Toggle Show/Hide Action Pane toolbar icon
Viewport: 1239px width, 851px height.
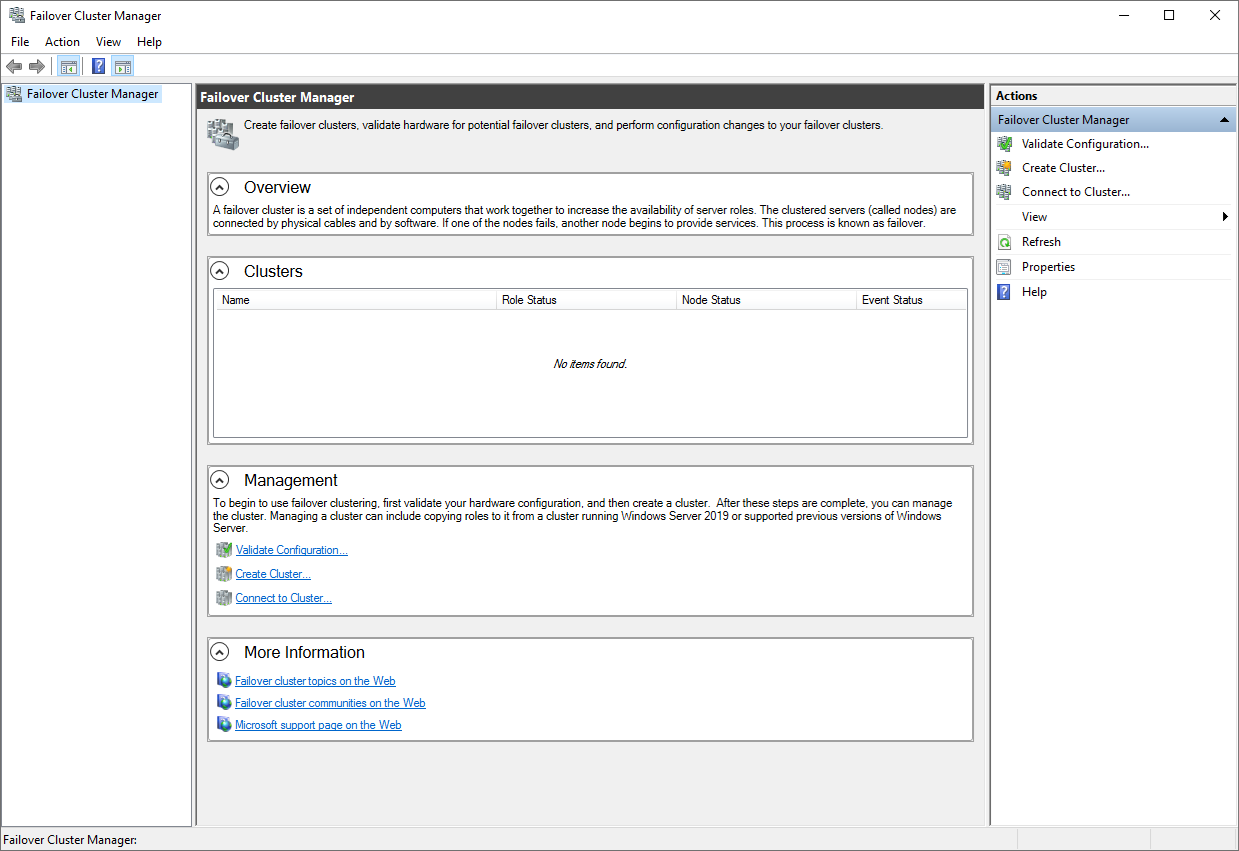click(x=123, y=67)
